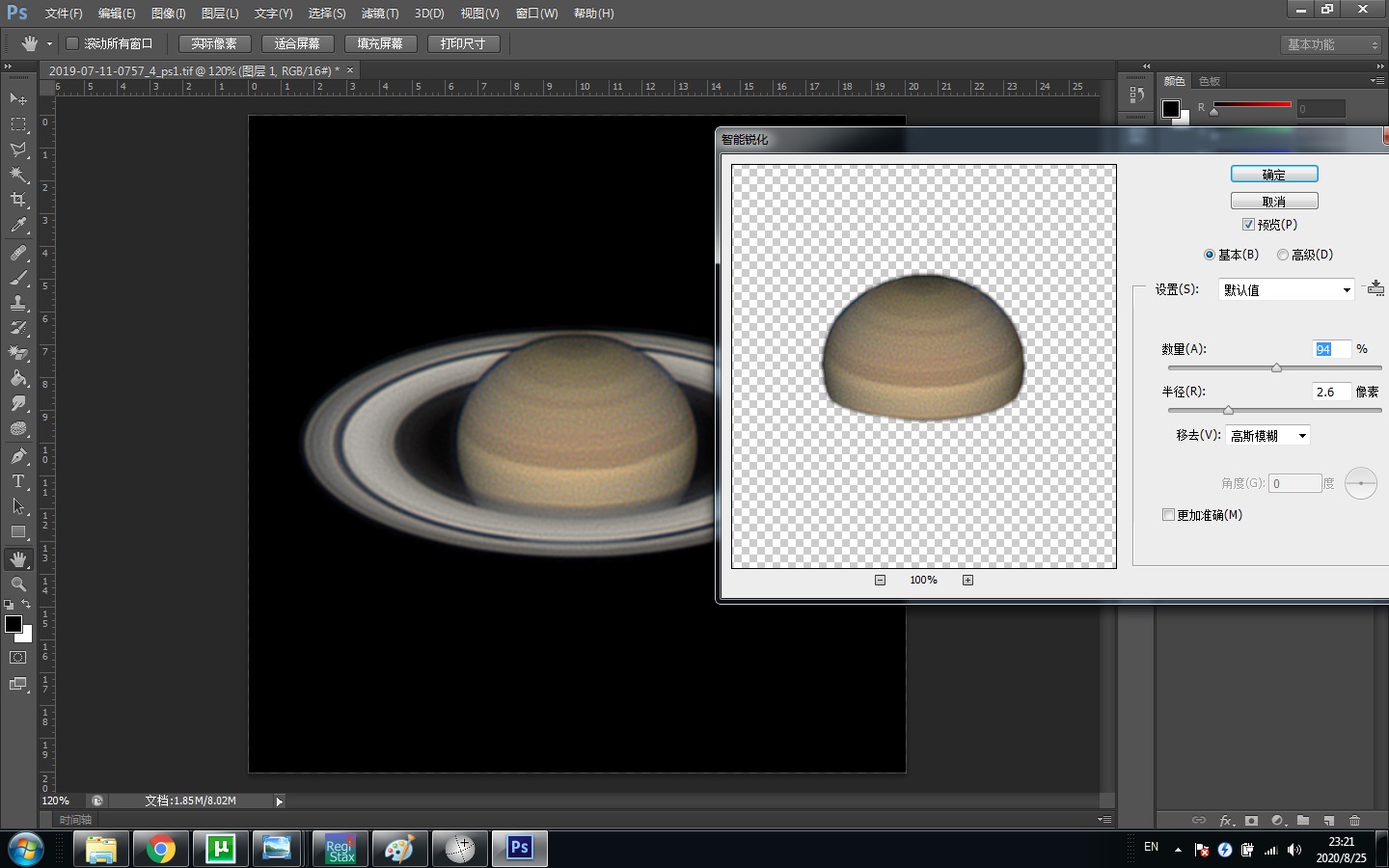Open the Hand tool preset picker arrow
This screenshot has height=868, width=1389.
pos(49,43)
